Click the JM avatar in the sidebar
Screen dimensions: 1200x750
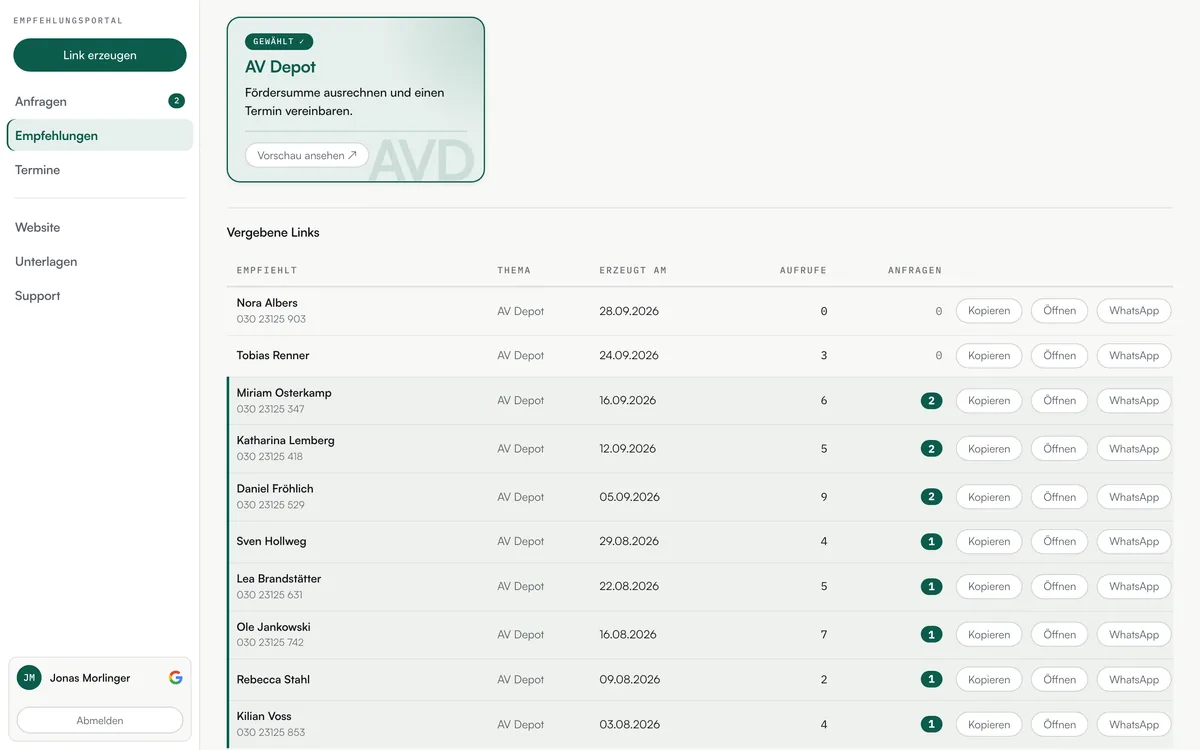(x=29, y=677)
